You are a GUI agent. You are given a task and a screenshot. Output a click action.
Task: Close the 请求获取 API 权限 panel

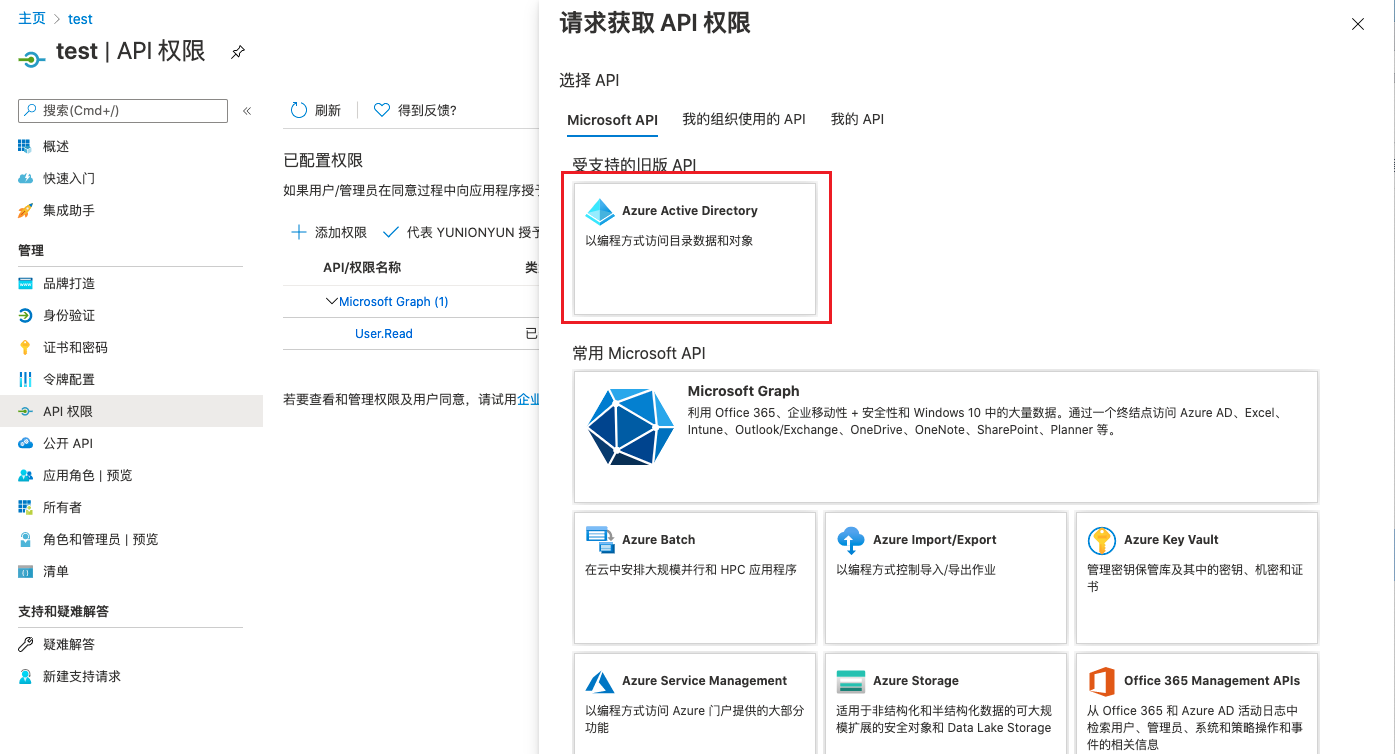(1357, 24)
